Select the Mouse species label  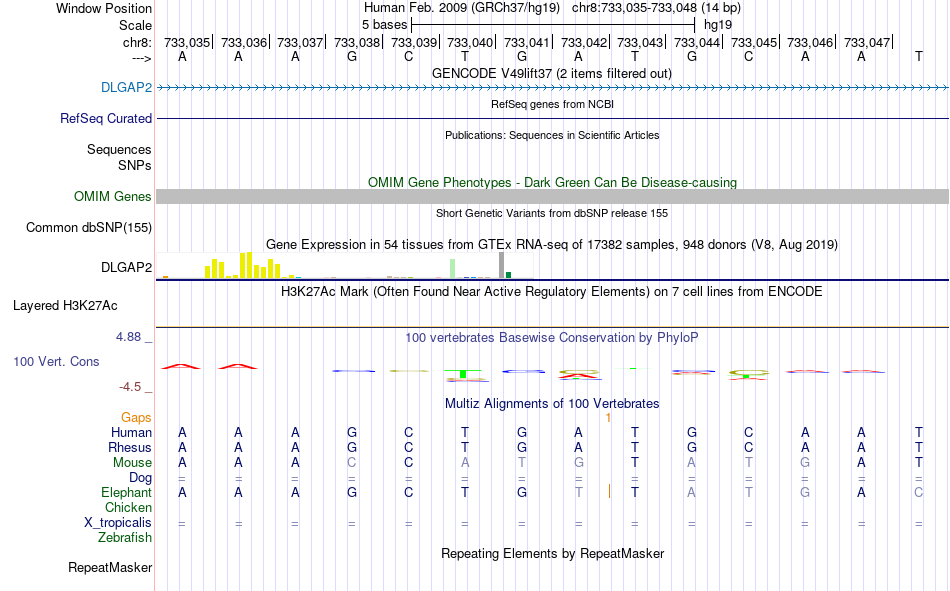click(132, 462)
